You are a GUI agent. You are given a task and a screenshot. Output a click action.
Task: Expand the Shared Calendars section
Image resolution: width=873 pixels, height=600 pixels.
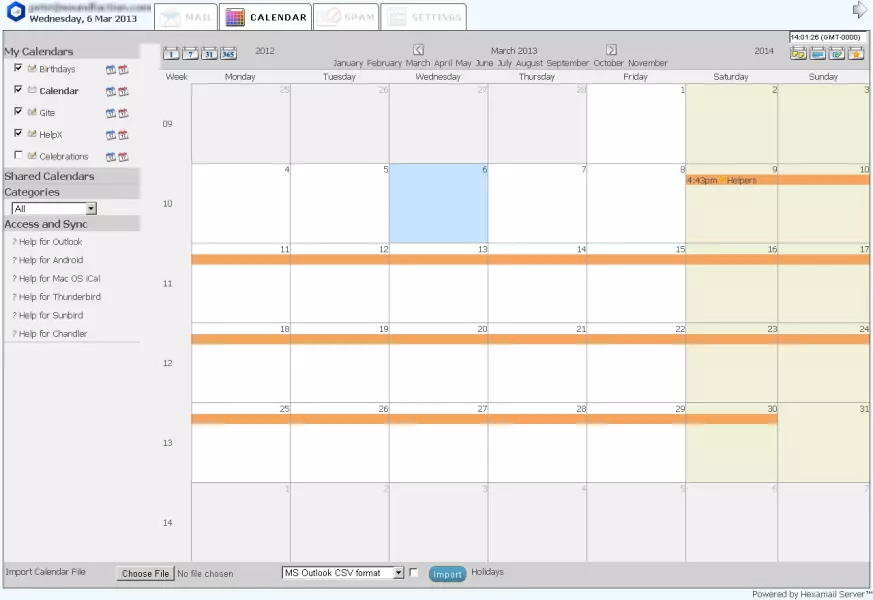pos(49,176)
